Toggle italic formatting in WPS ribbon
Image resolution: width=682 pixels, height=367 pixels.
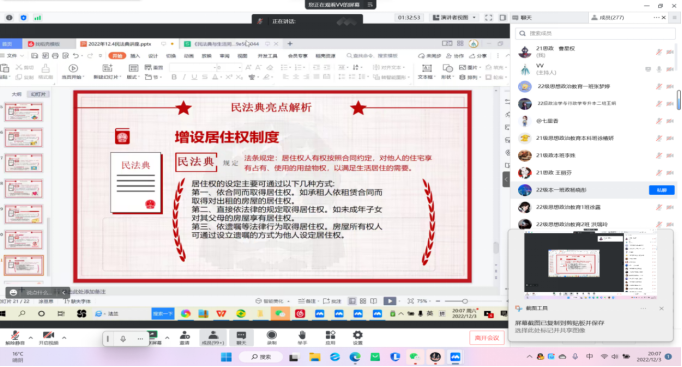click(x=184, y=77)
